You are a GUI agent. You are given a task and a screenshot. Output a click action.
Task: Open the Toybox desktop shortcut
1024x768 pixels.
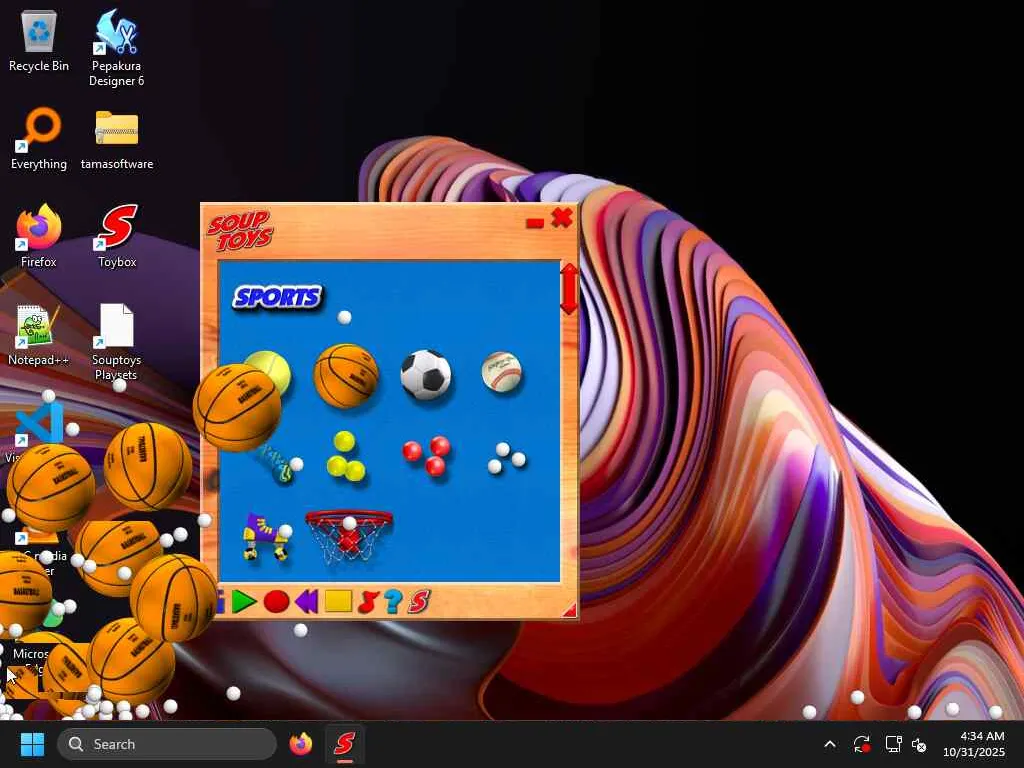point(117,236)
